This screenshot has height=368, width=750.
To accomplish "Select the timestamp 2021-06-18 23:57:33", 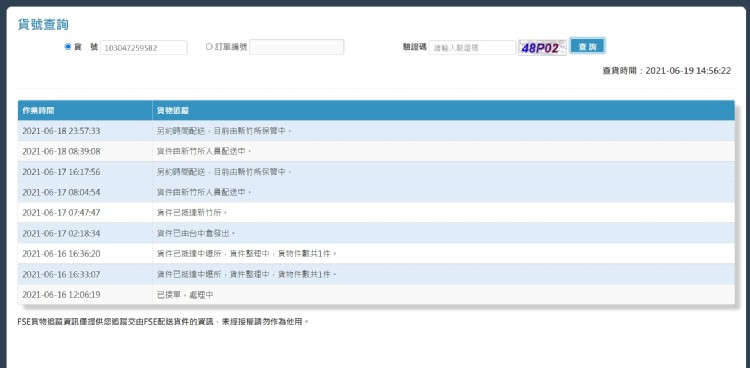I will [x=61, y=131].
